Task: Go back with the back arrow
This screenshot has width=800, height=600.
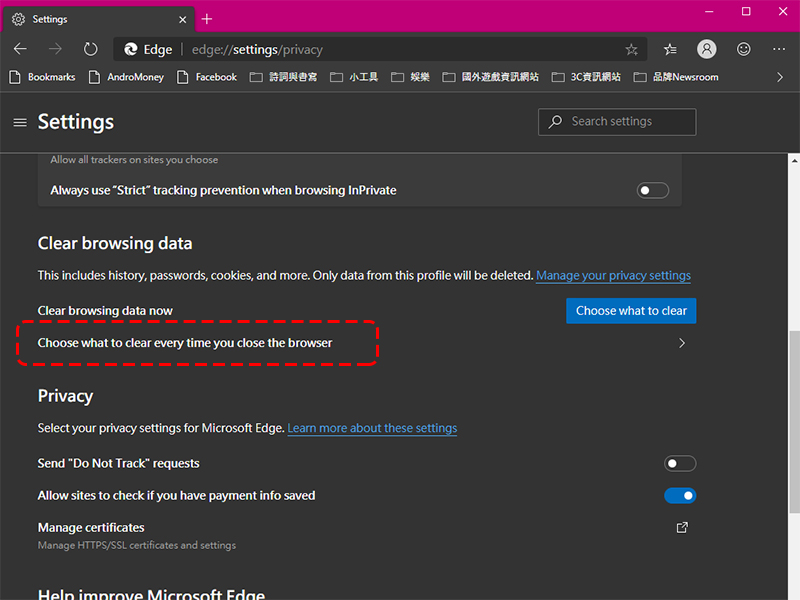Action: coord(20,49)
